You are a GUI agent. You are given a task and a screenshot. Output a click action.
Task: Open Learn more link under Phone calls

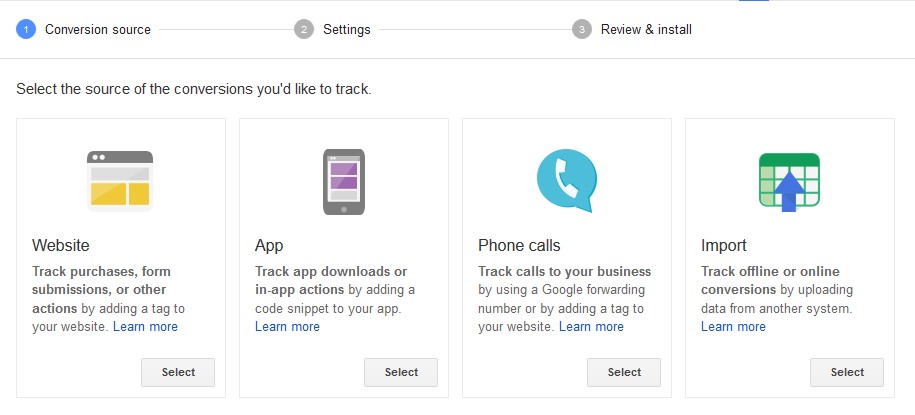tap(591, 326)
